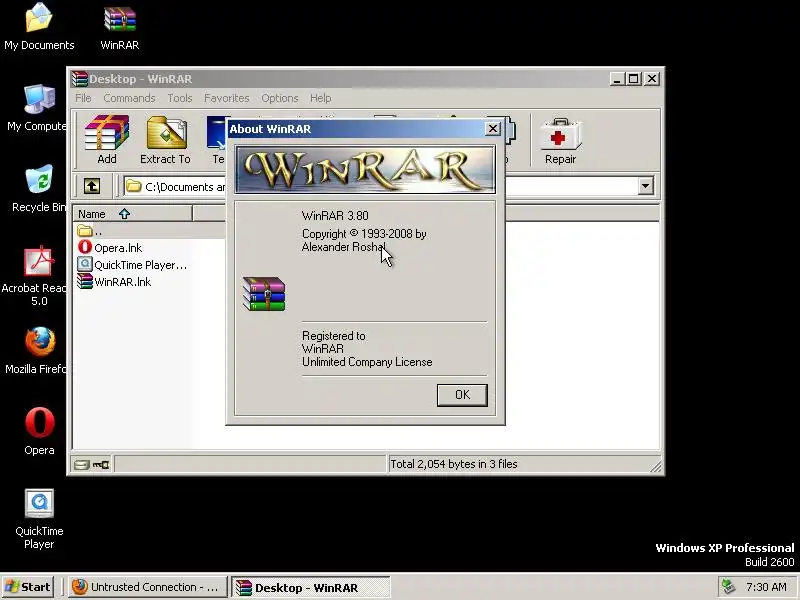The image size is (800, 600).
Task: Click 'Total 2,054 bytes in 3 files' status text
Action: pos(454,464)
